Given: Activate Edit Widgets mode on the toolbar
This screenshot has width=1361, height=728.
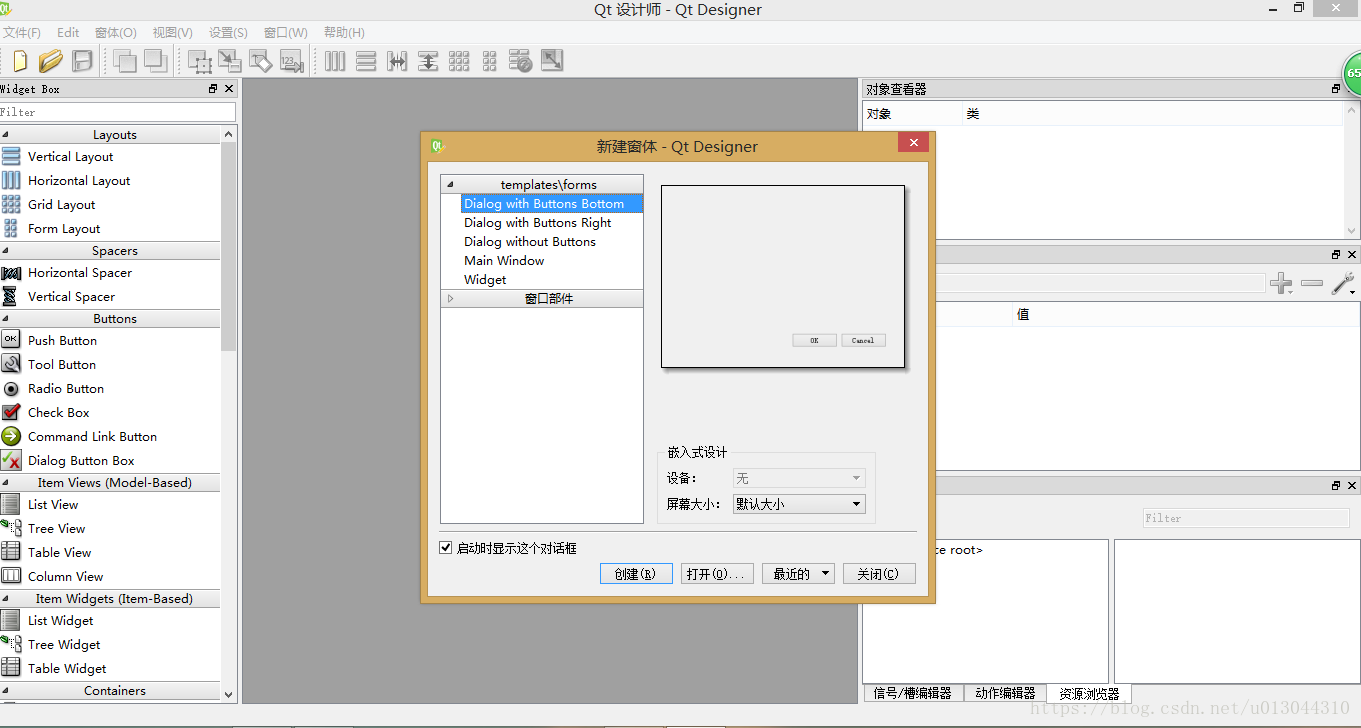Looking at the screenshot, I should 199,60.
